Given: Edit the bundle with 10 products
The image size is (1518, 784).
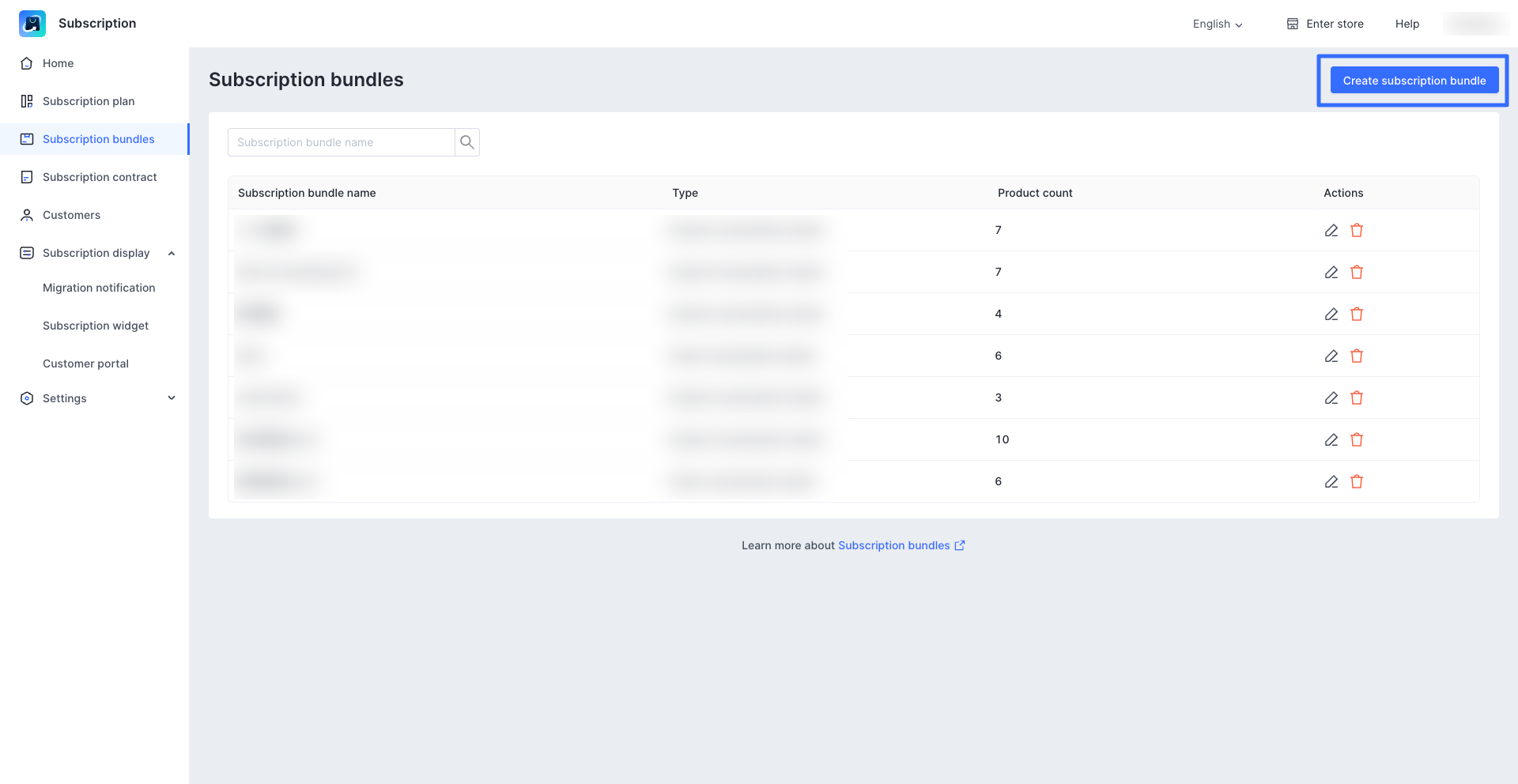Looking at the screenshot, I should tap(1331, 440).
